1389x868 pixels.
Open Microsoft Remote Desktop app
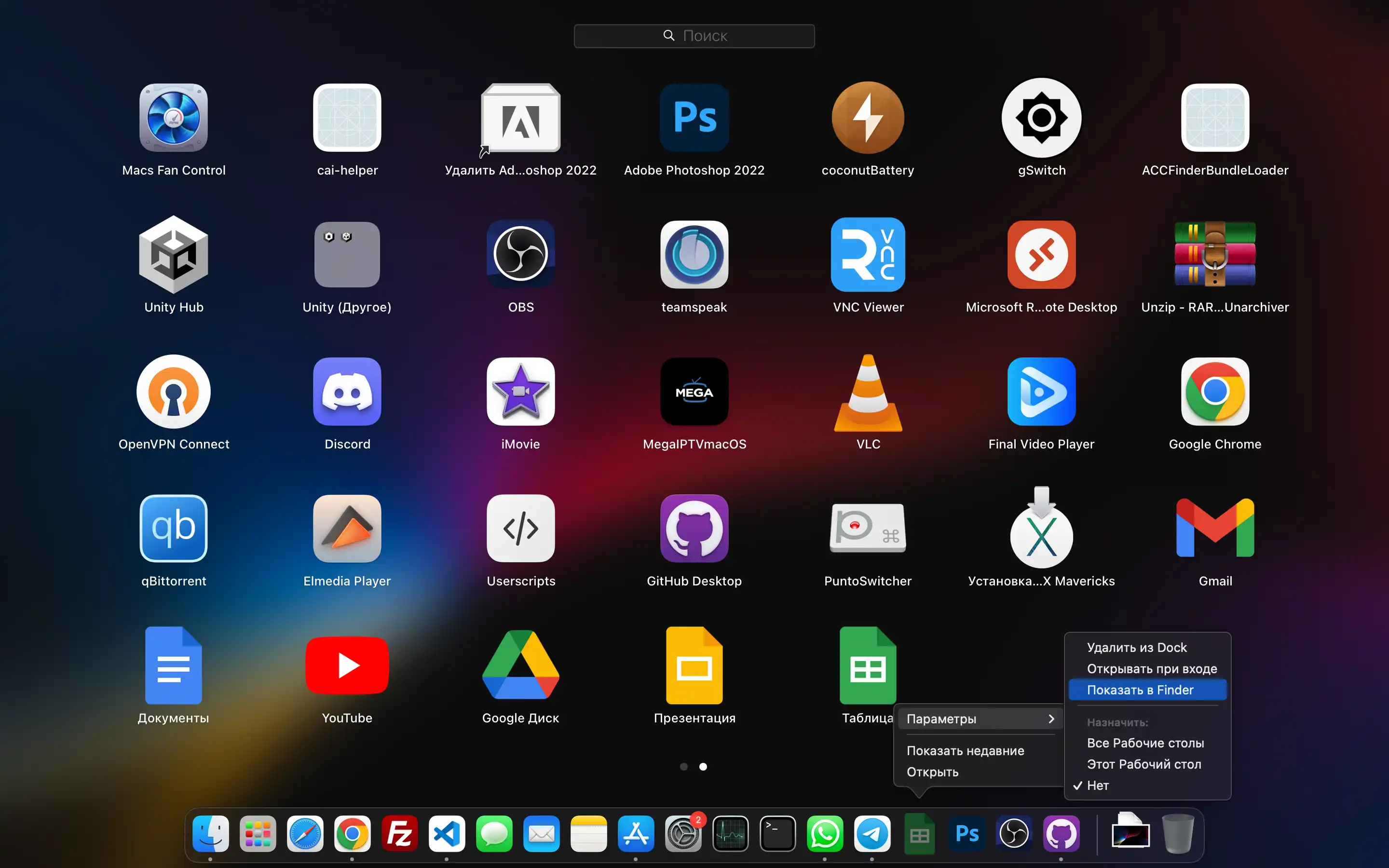click(1042, 254)
